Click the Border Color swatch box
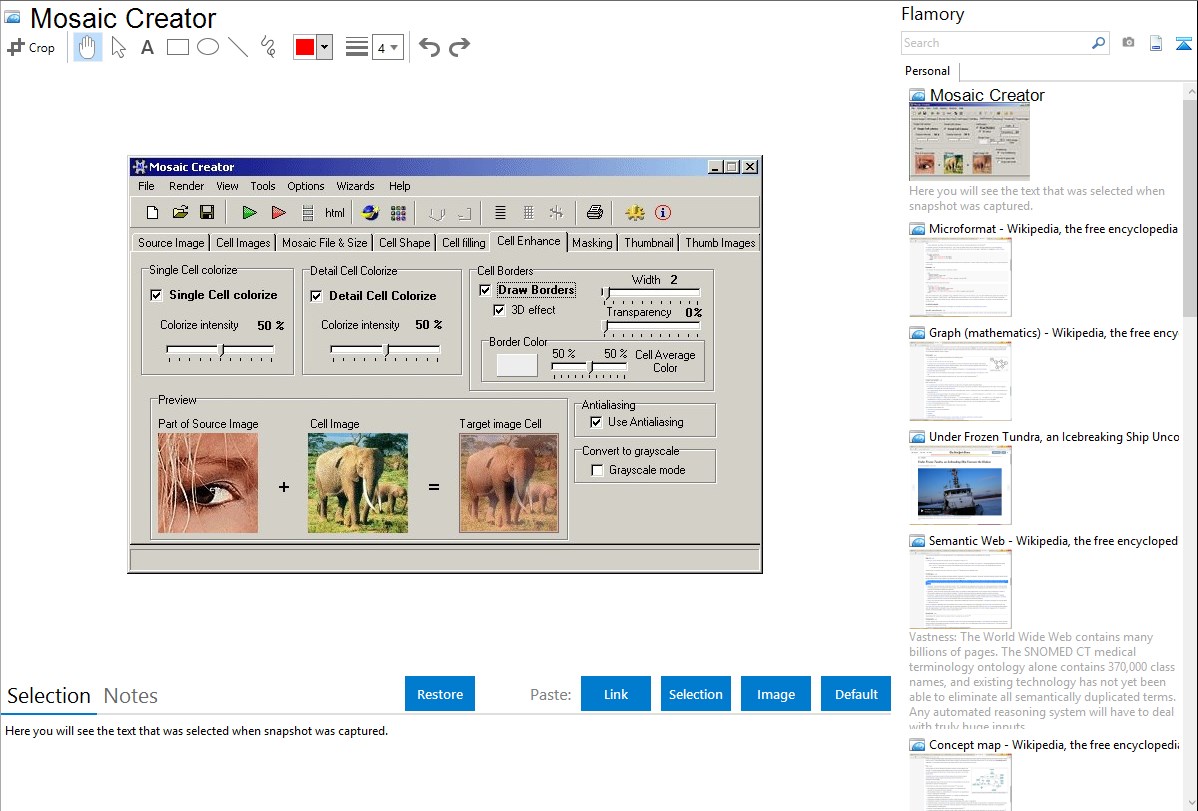The image size is (1198, 811). point(517,365)
